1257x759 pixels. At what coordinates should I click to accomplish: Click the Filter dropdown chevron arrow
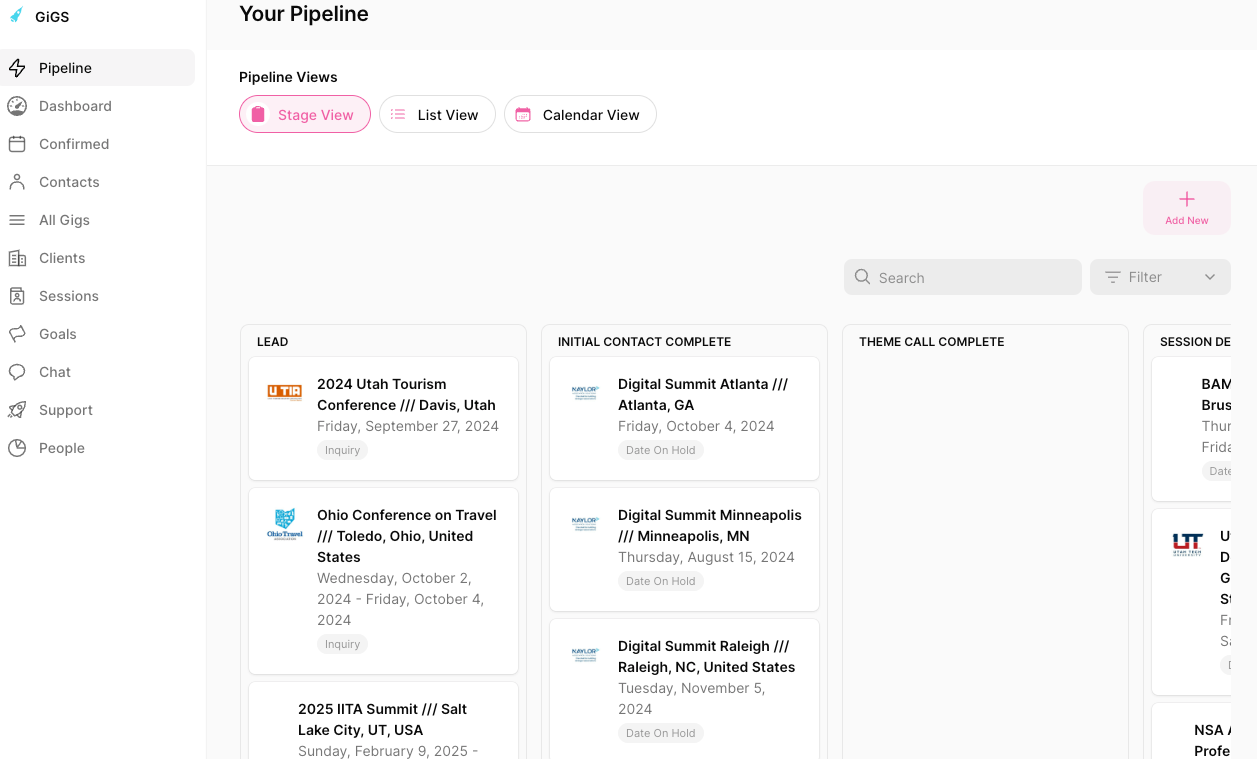[x=1210, y=277]
